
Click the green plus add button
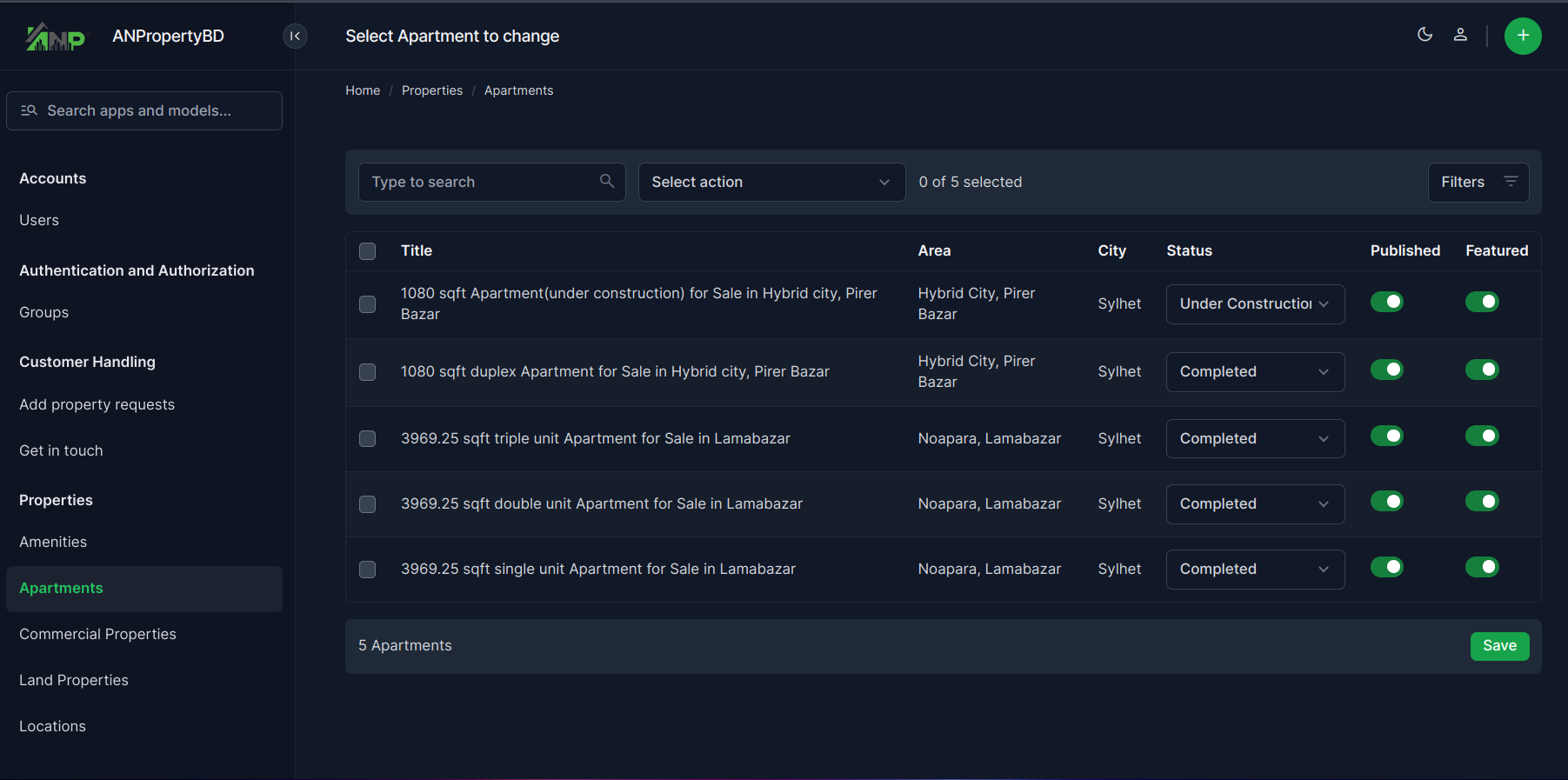(1522, 36)
